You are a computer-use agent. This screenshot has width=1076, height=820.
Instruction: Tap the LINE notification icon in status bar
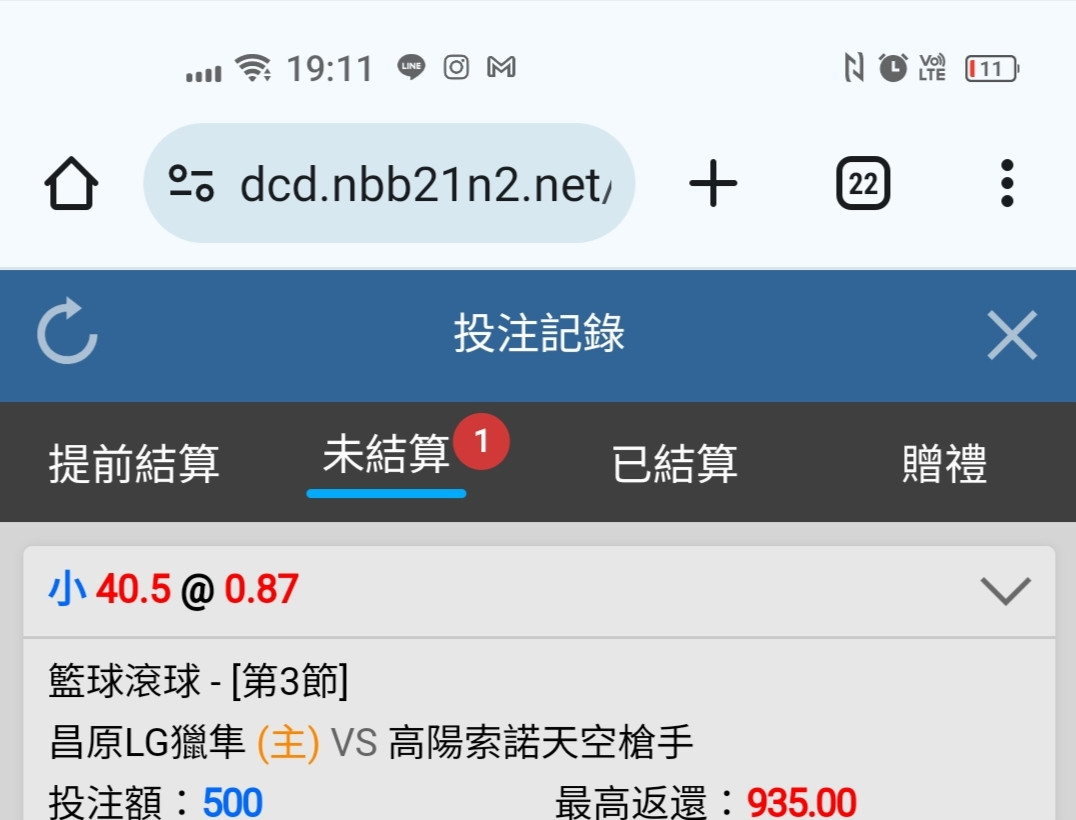[411, 67]
